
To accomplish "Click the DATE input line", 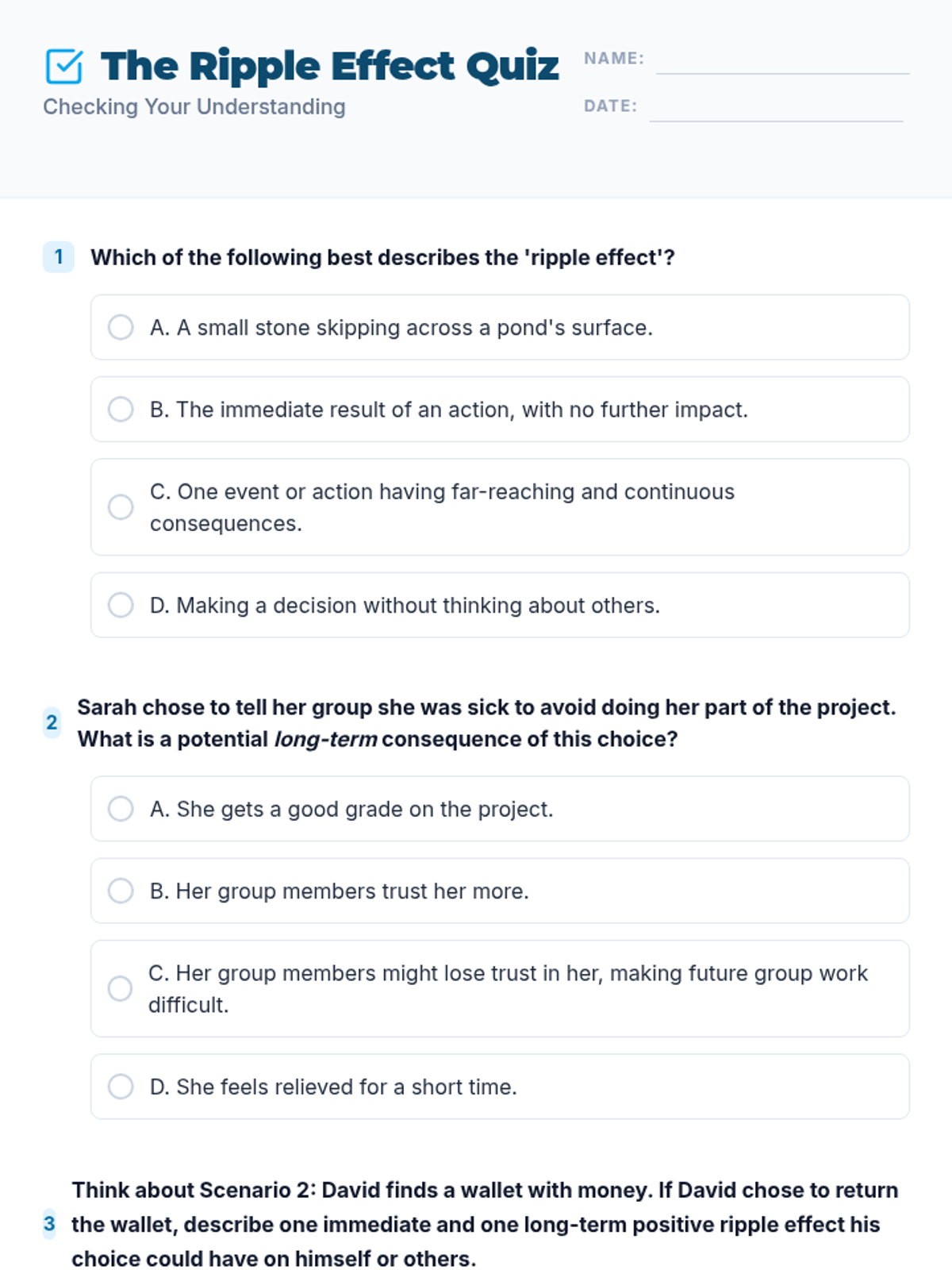I will pyautogui.click(x=776, y=110).
